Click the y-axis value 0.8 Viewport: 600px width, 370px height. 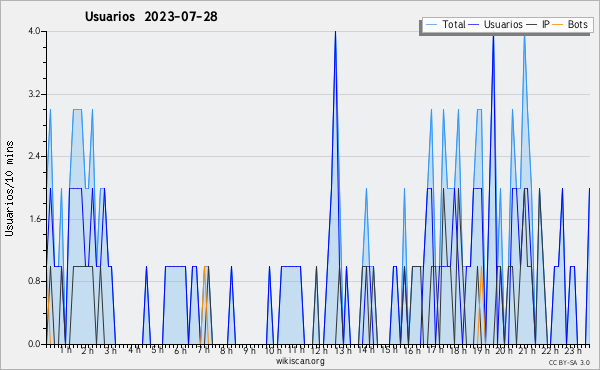[x=34, y=282]
